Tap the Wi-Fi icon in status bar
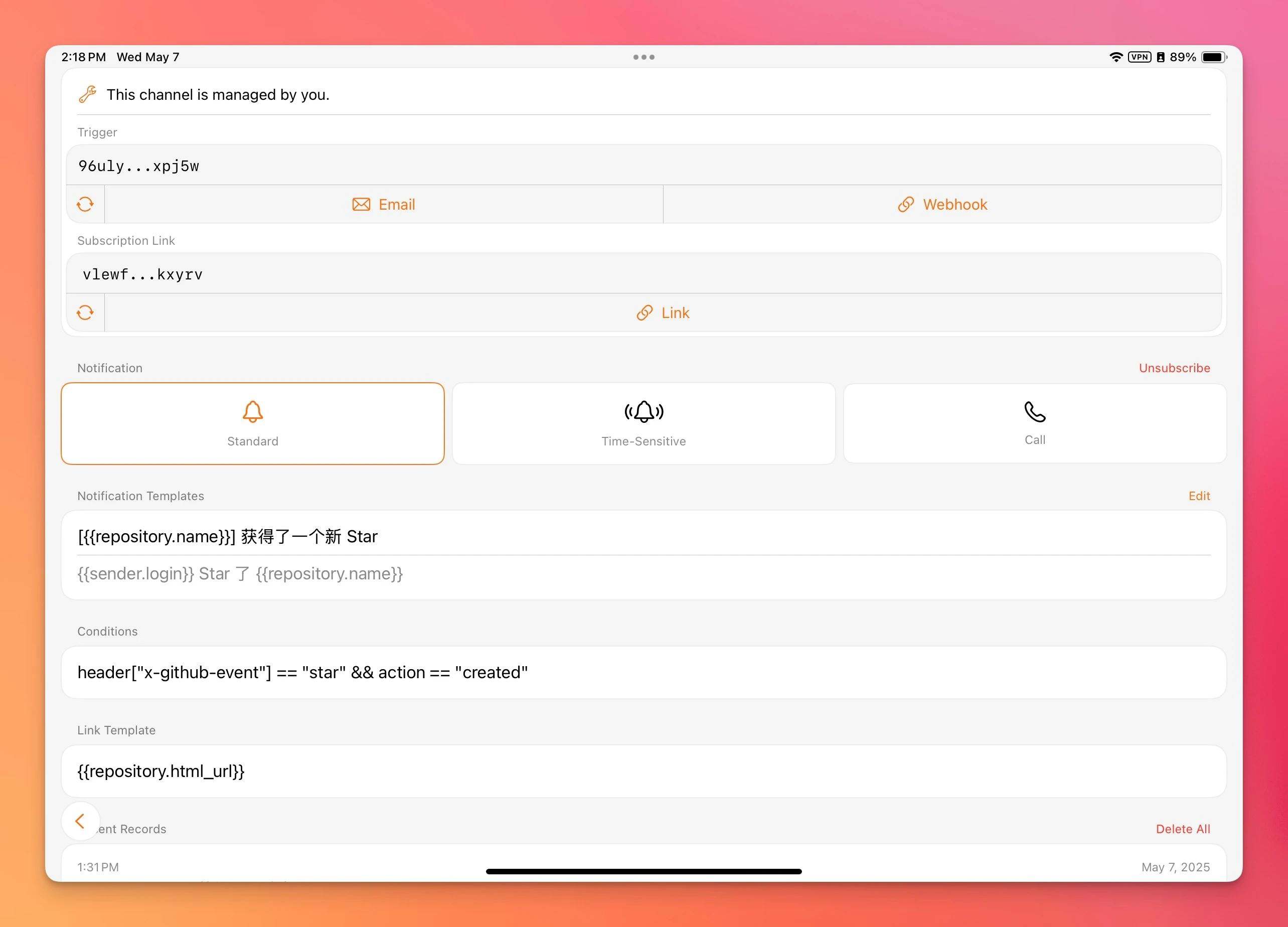 click(x=1116, y=57)
